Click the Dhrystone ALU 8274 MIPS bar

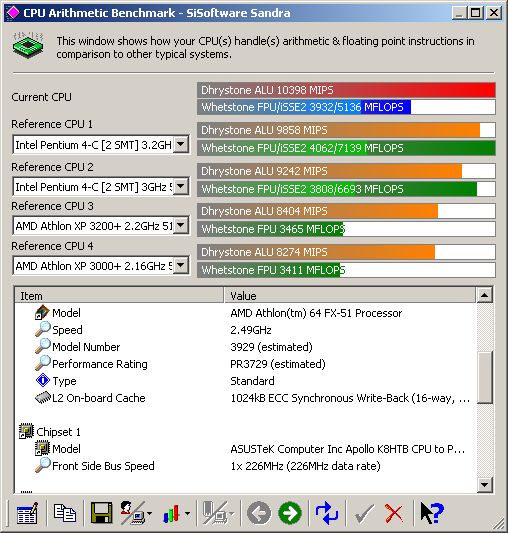click(346, 252)
